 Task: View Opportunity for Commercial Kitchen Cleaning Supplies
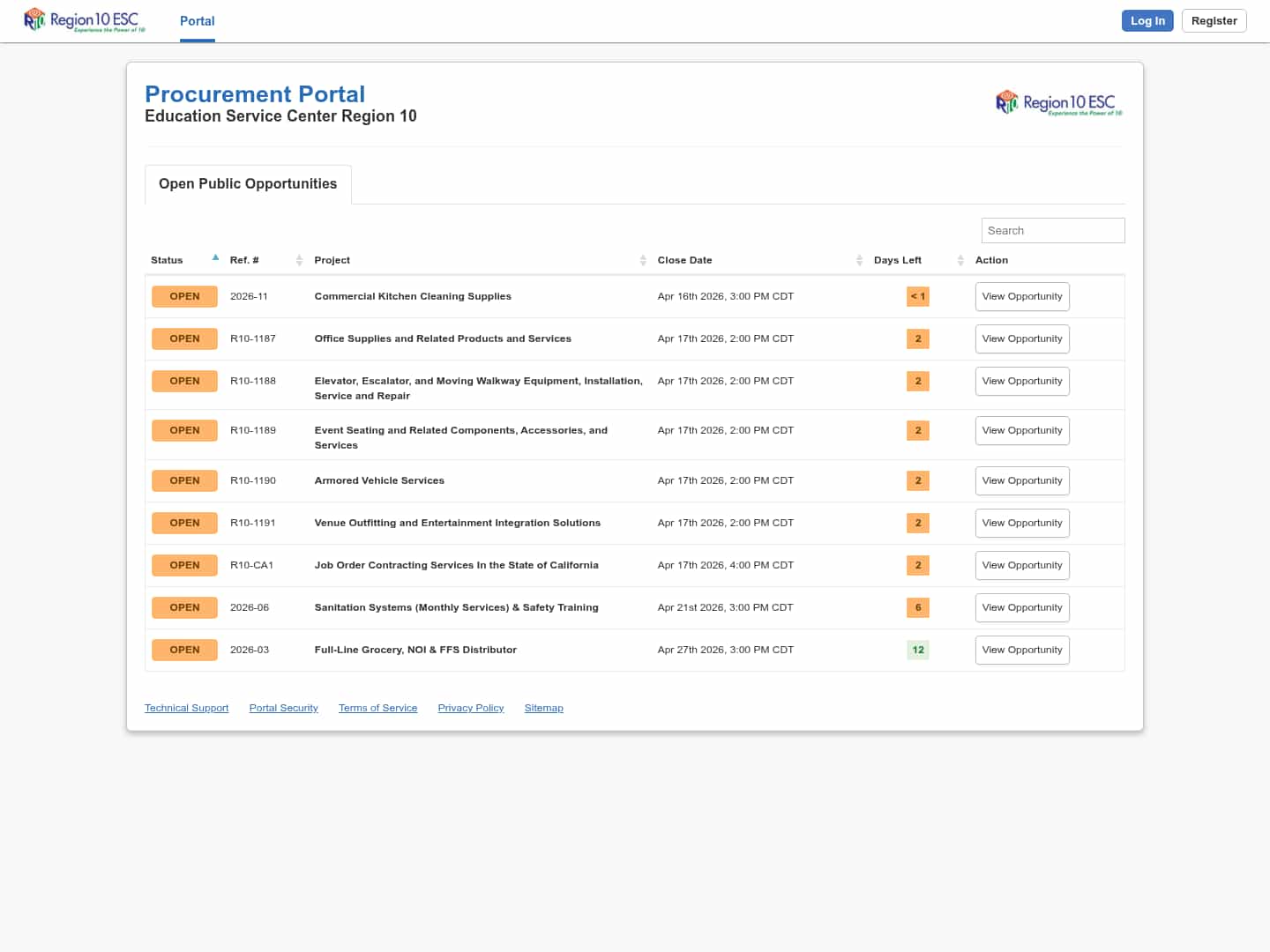pyautogui.click(x=1021, y=296)
